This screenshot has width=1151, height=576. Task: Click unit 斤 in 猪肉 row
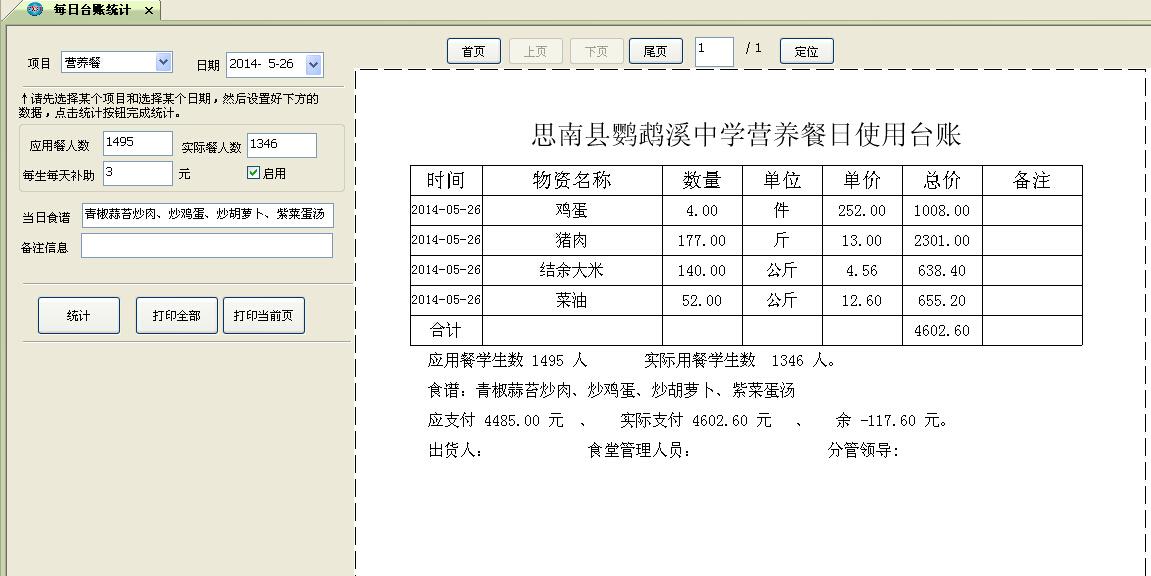point(782,241)
